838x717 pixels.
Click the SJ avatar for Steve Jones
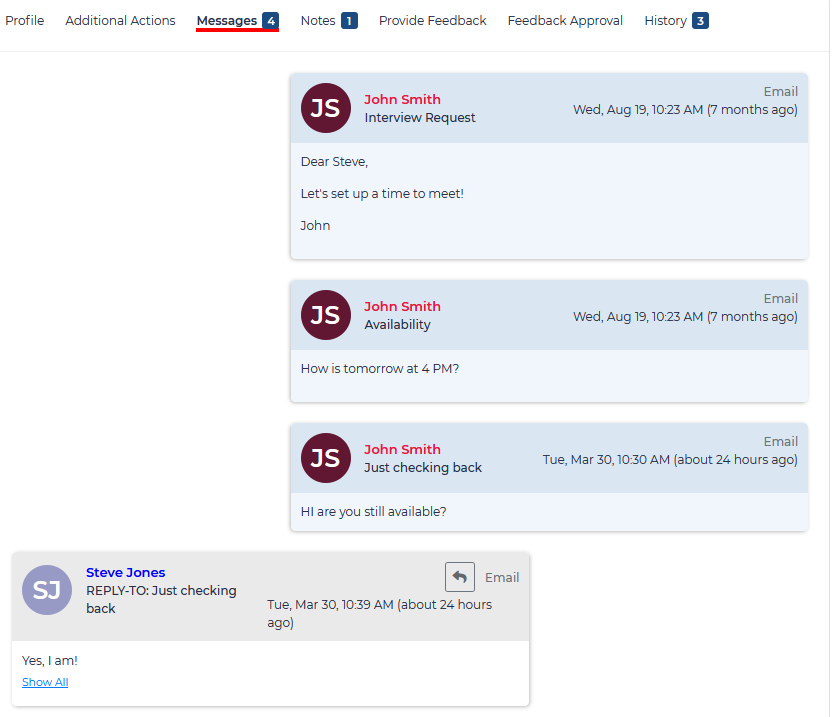click(47, 590)
